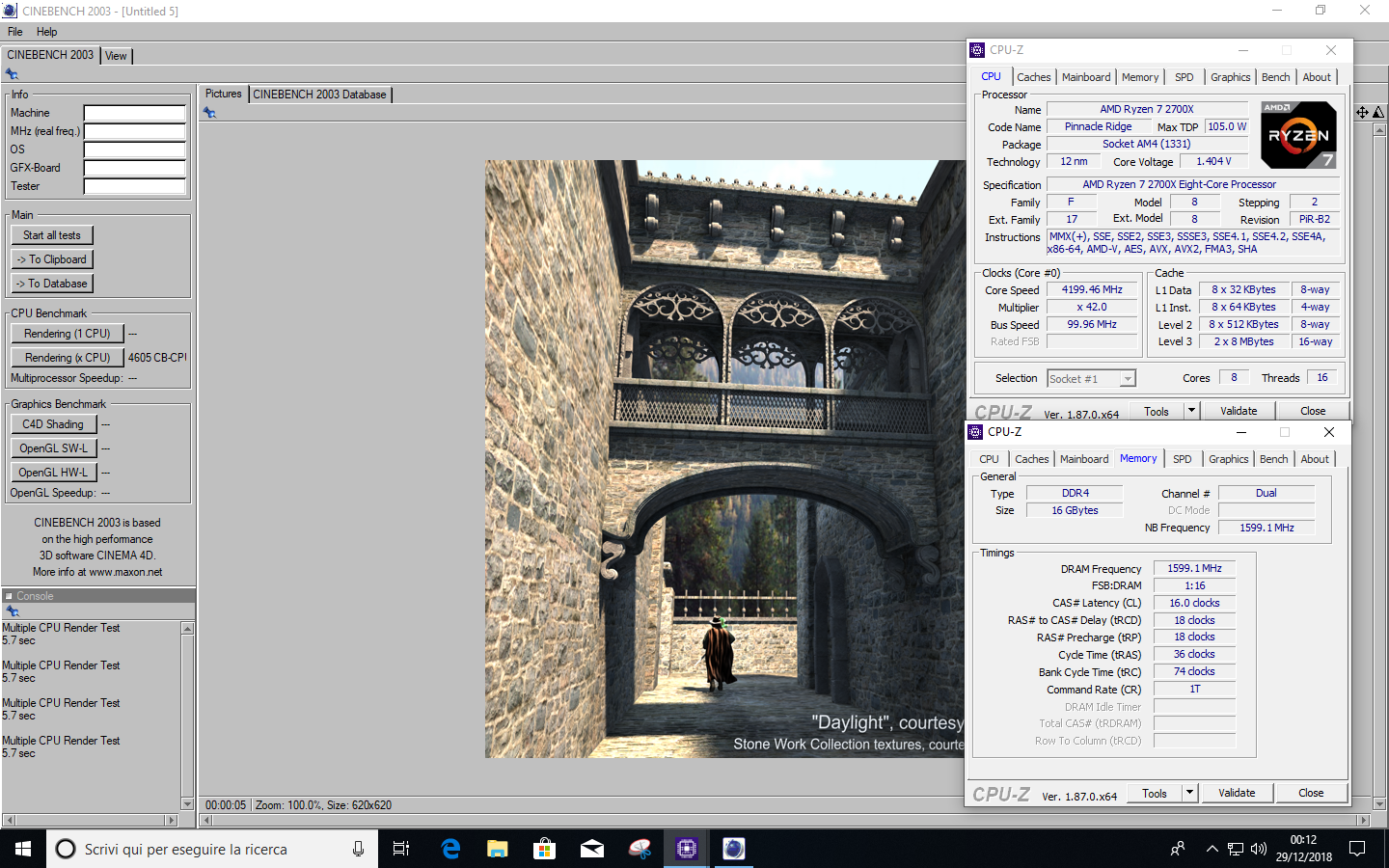Click the To Clipboard button
Image resolution: width=1389 pixels, height=868 pixels.
click(x=52, y=259)
